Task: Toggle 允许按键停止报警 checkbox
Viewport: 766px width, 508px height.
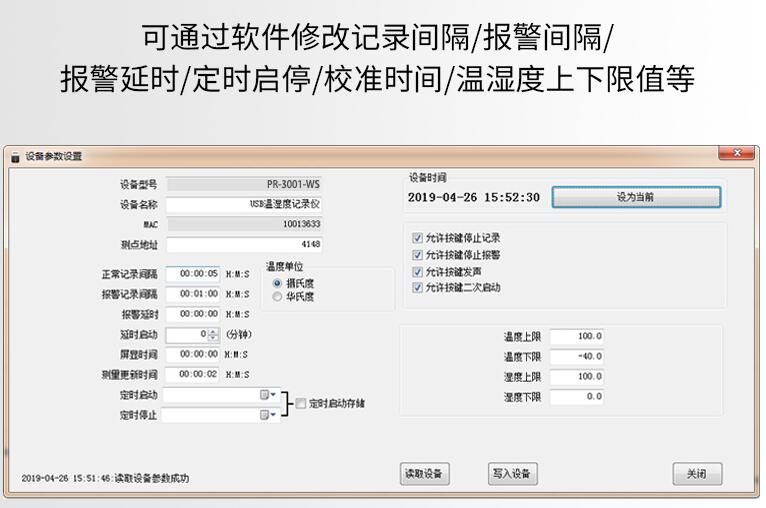Action: coord(418,255)
